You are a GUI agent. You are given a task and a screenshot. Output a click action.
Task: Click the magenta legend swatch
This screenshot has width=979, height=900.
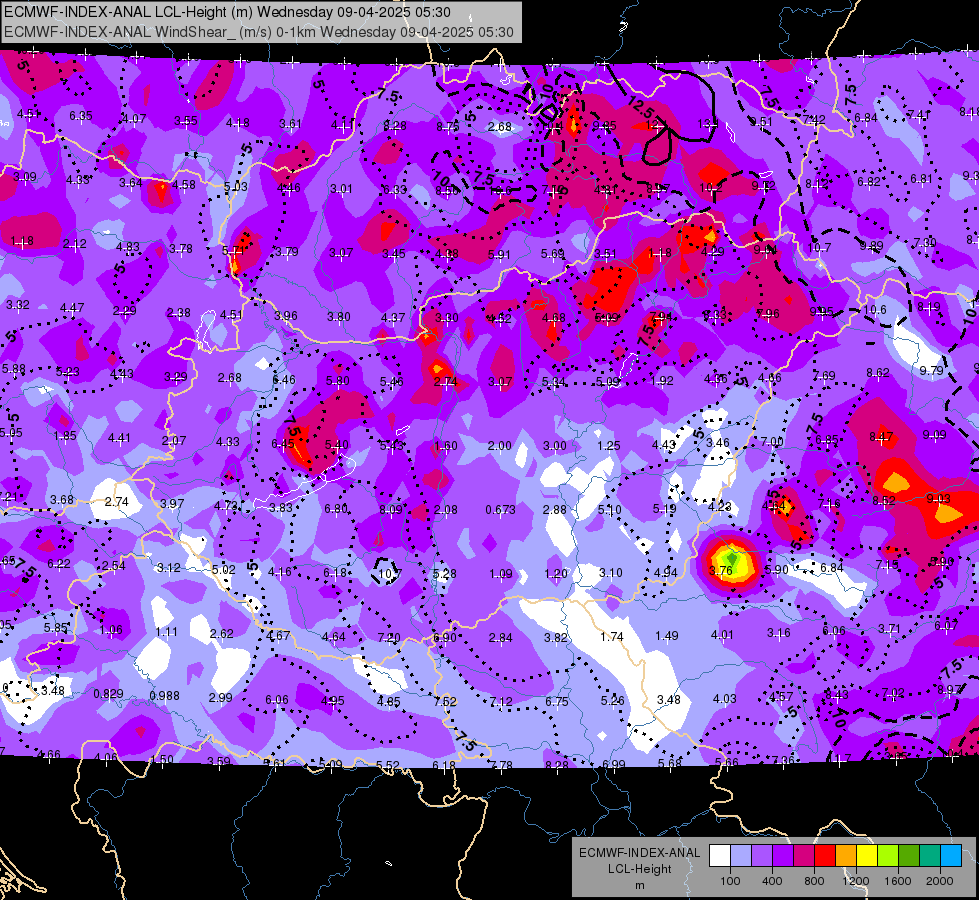804,855
